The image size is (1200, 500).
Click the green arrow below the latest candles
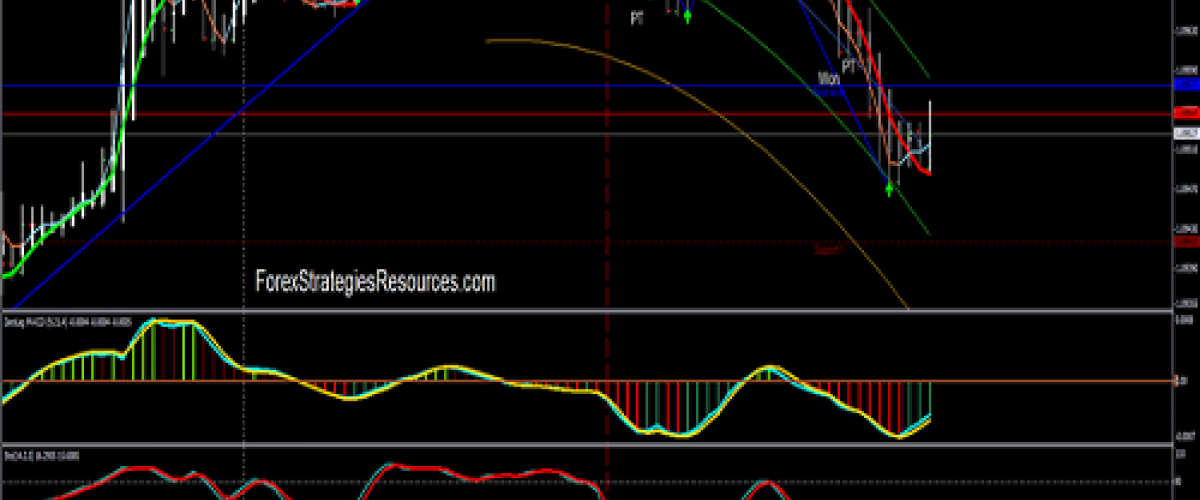889,189
